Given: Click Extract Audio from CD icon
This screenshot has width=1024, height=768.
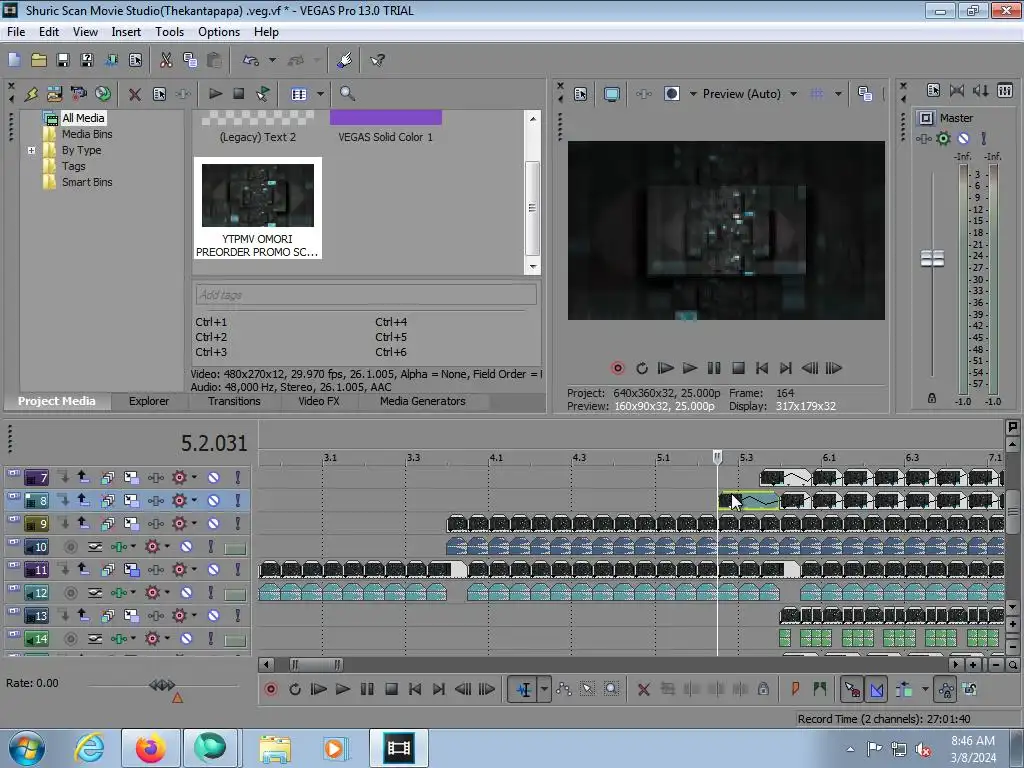Looking at the screenshot, I should pos(103,94).
